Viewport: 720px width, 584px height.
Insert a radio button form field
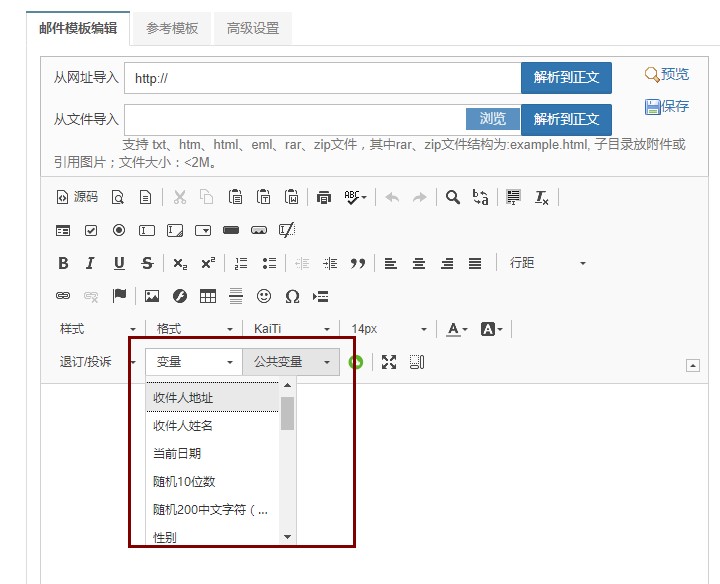(x=119, y=231)
